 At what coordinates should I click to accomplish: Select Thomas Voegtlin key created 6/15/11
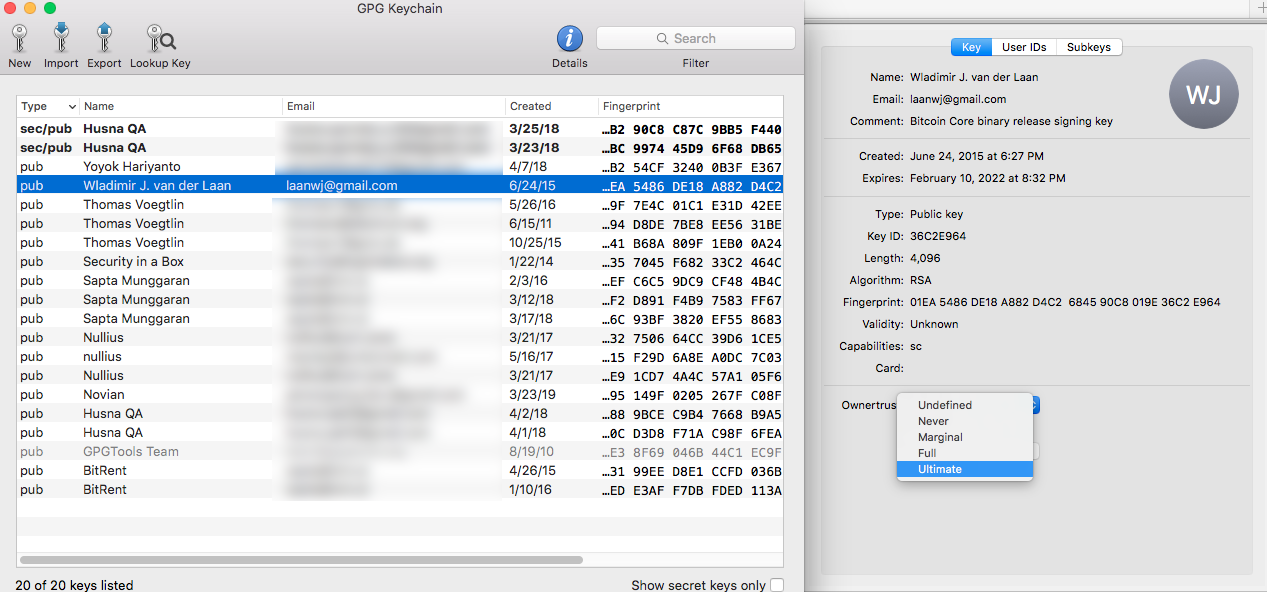click(x=400, y=224)
